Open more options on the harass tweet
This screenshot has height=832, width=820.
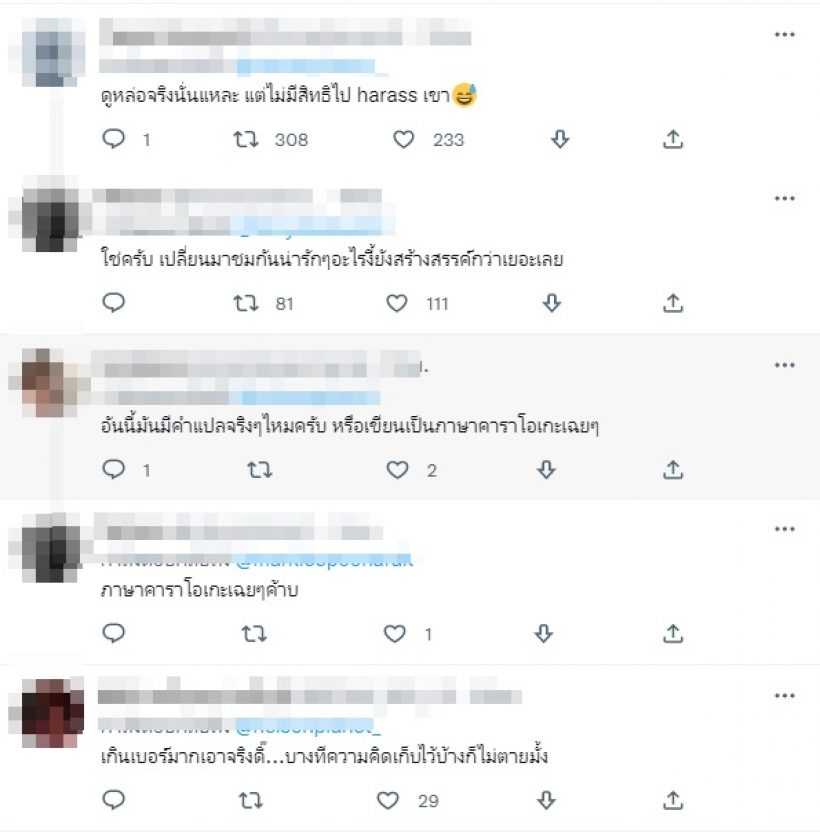click(784, 34)
